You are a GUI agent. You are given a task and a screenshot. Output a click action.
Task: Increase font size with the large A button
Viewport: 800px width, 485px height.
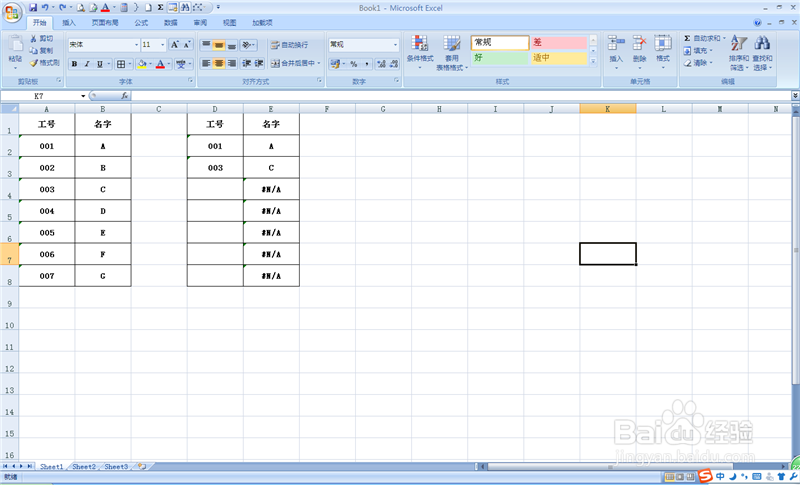tap(175, 45)
